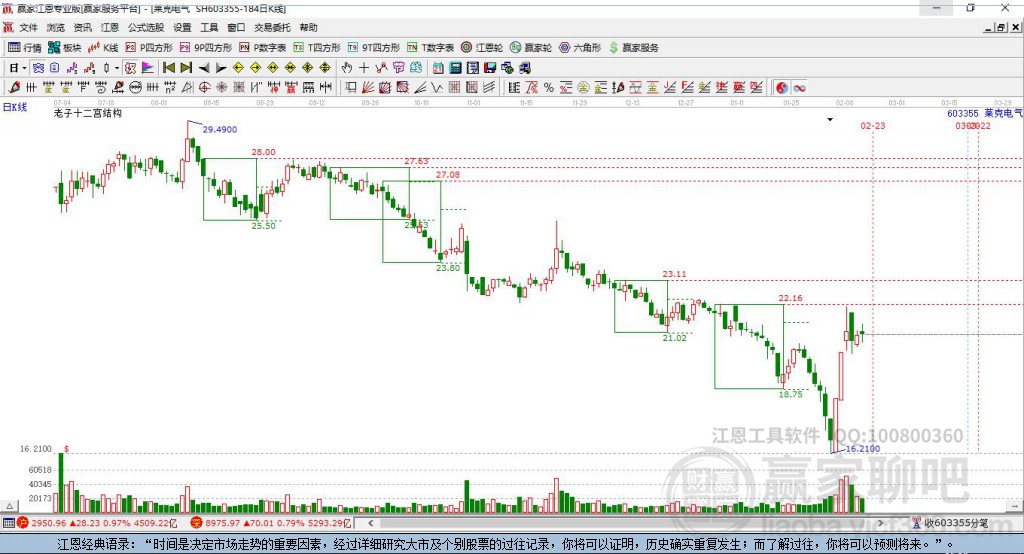Click the 日K线 chart label

point(14,107)
